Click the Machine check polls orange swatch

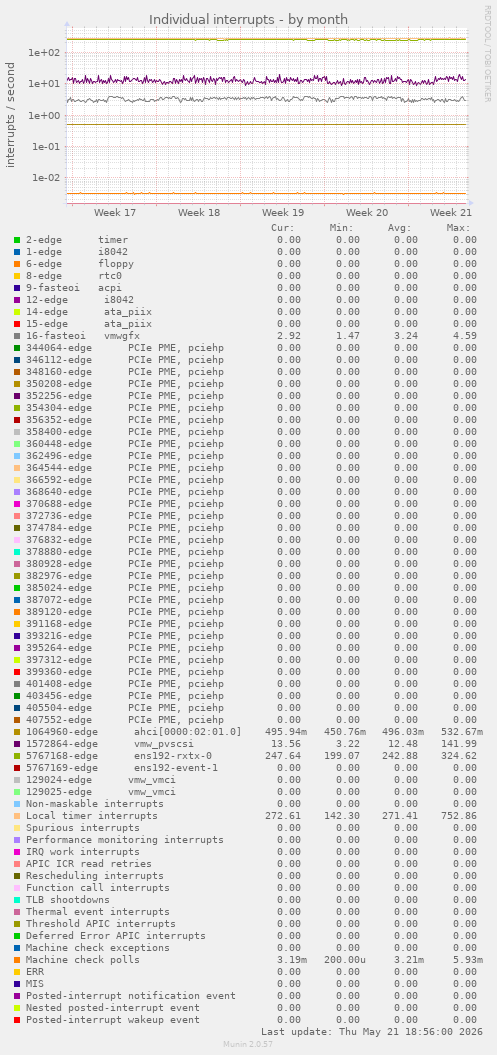coord(17,960)
